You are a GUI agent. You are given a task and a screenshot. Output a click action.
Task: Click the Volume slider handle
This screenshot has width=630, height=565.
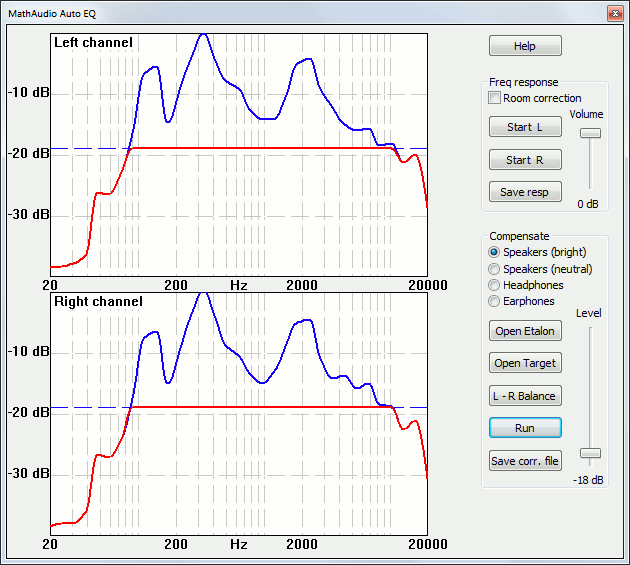tap(590, 133)
